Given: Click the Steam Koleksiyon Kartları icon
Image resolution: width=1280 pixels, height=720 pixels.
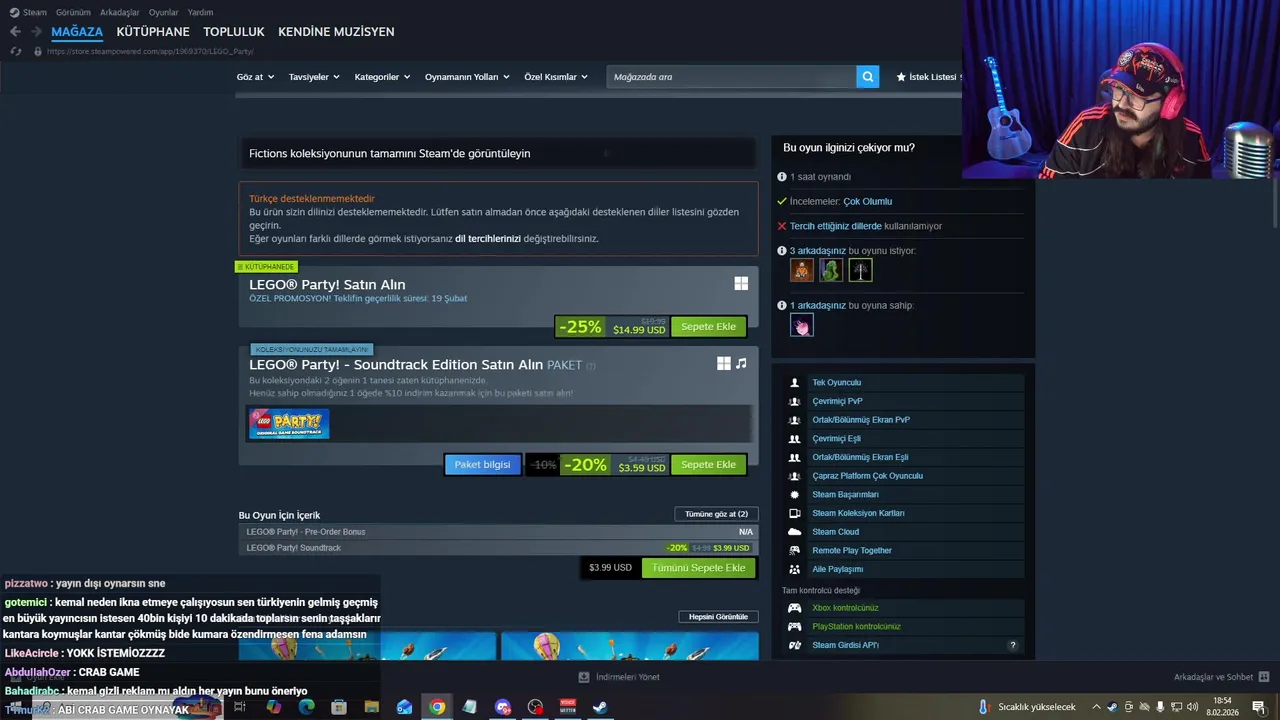Looking at the screenshot, I should tap(795, 513).
